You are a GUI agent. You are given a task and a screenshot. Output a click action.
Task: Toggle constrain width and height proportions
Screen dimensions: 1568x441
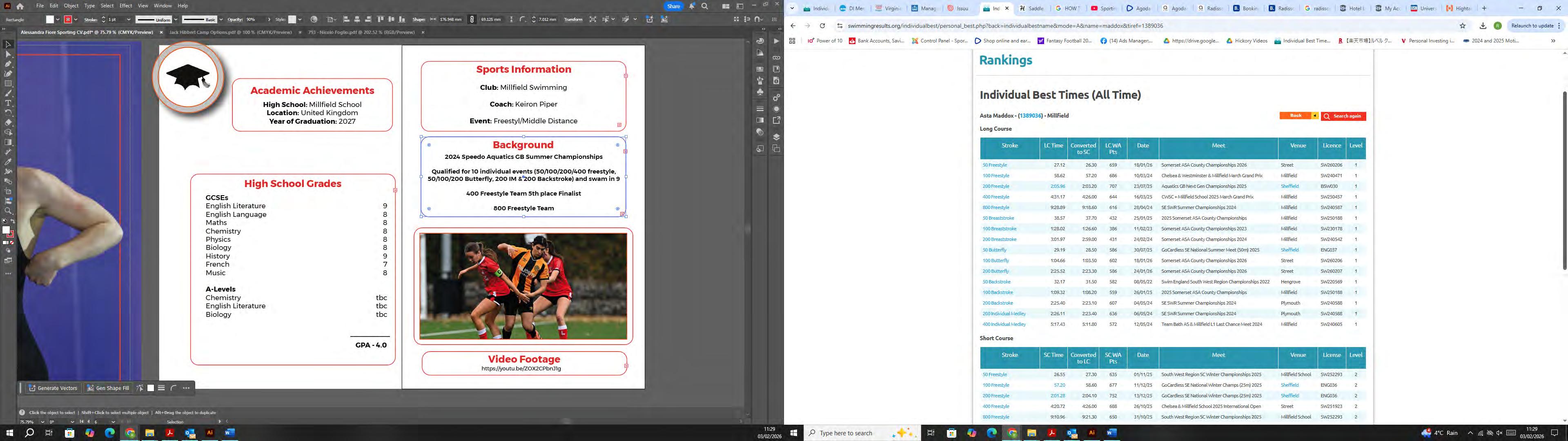click(472, 20)
